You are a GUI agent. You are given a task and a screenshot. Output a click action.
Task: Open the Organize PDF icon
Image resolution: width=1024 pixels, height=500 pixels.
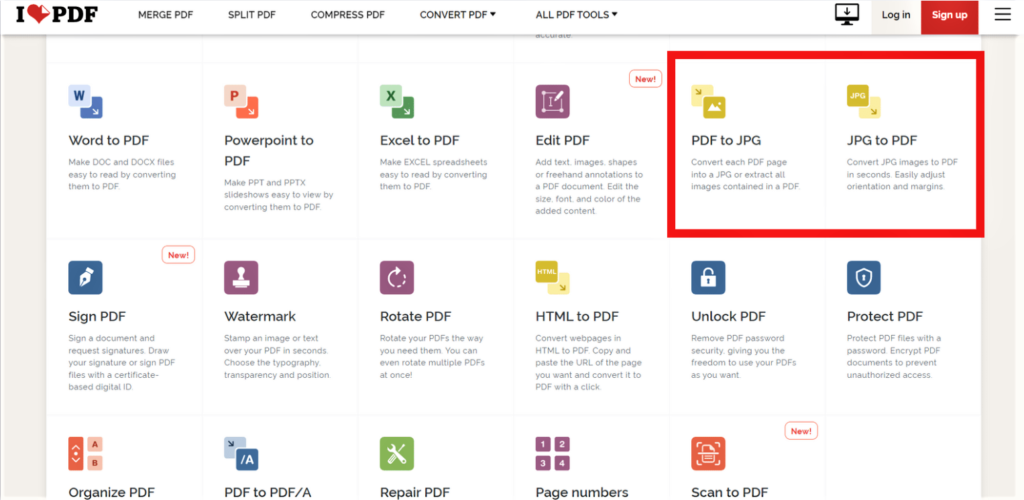[86, 454]
